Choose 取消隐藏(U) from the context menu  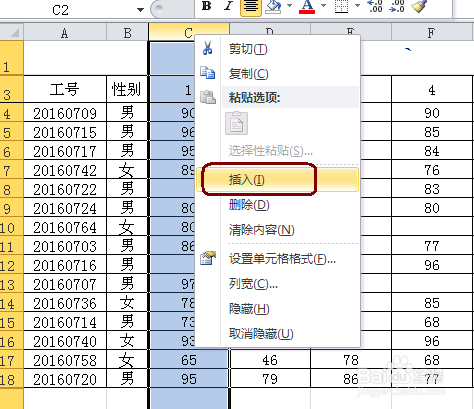click(x=278, y=334)
